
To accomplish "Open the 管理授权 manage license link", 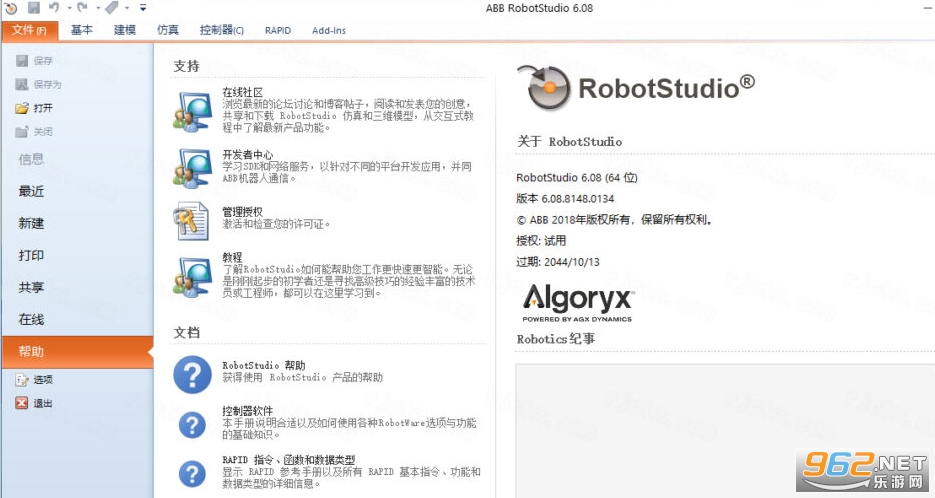I will pos(243,212).
